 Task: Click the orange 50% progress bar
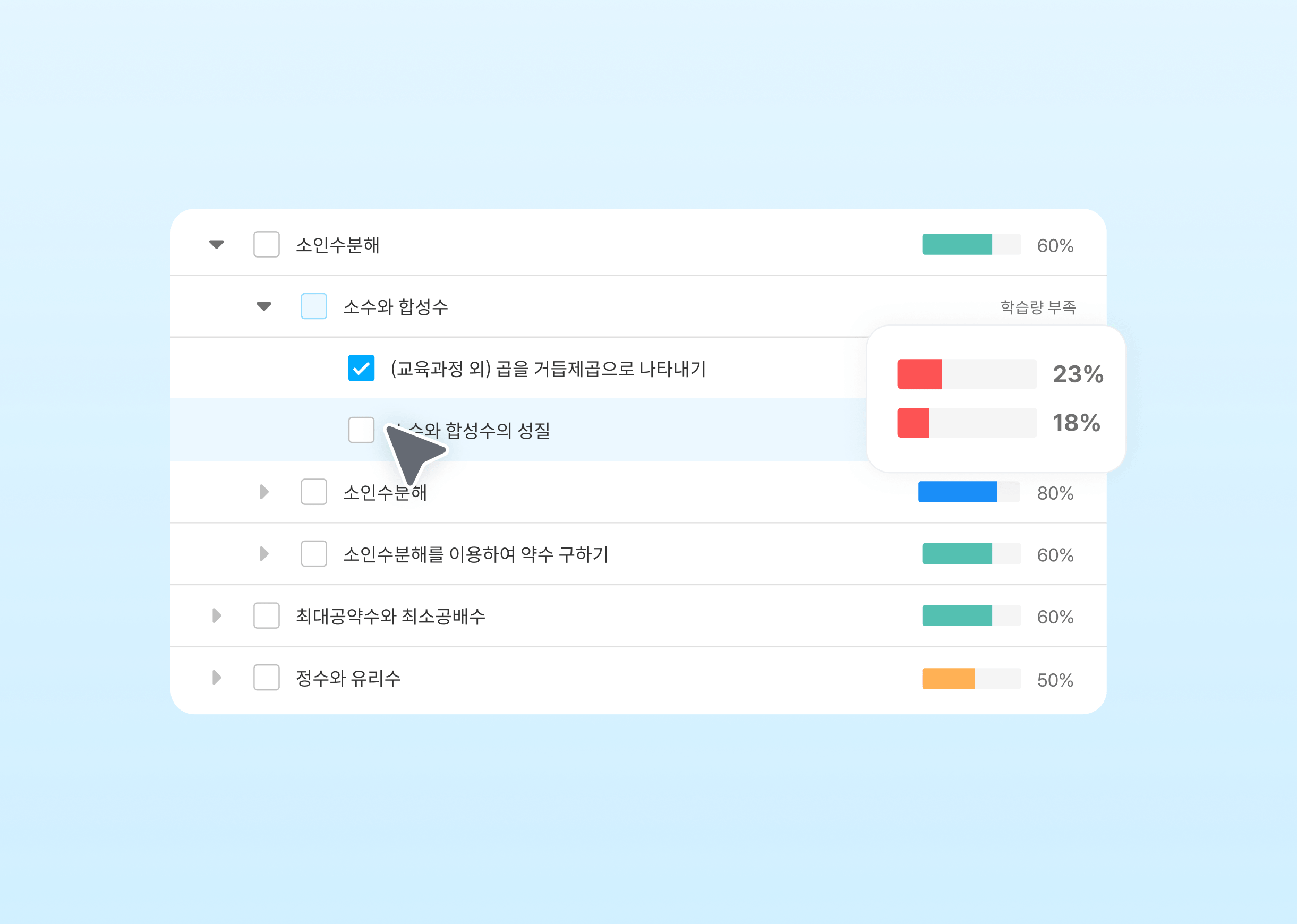pyautogui.click(x=970, y=679)
